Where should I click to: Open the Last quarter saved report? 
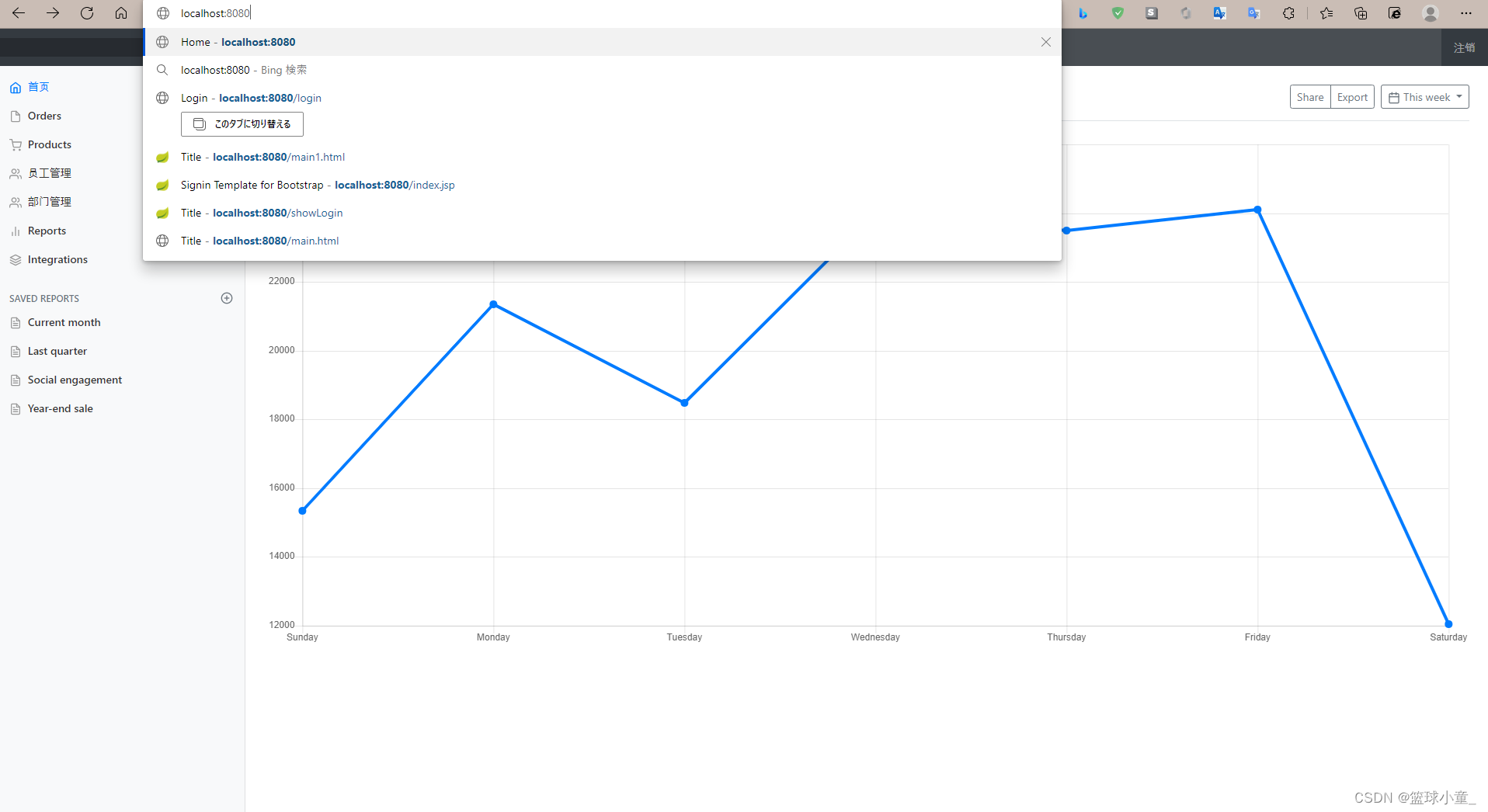[x=57, y=351]
